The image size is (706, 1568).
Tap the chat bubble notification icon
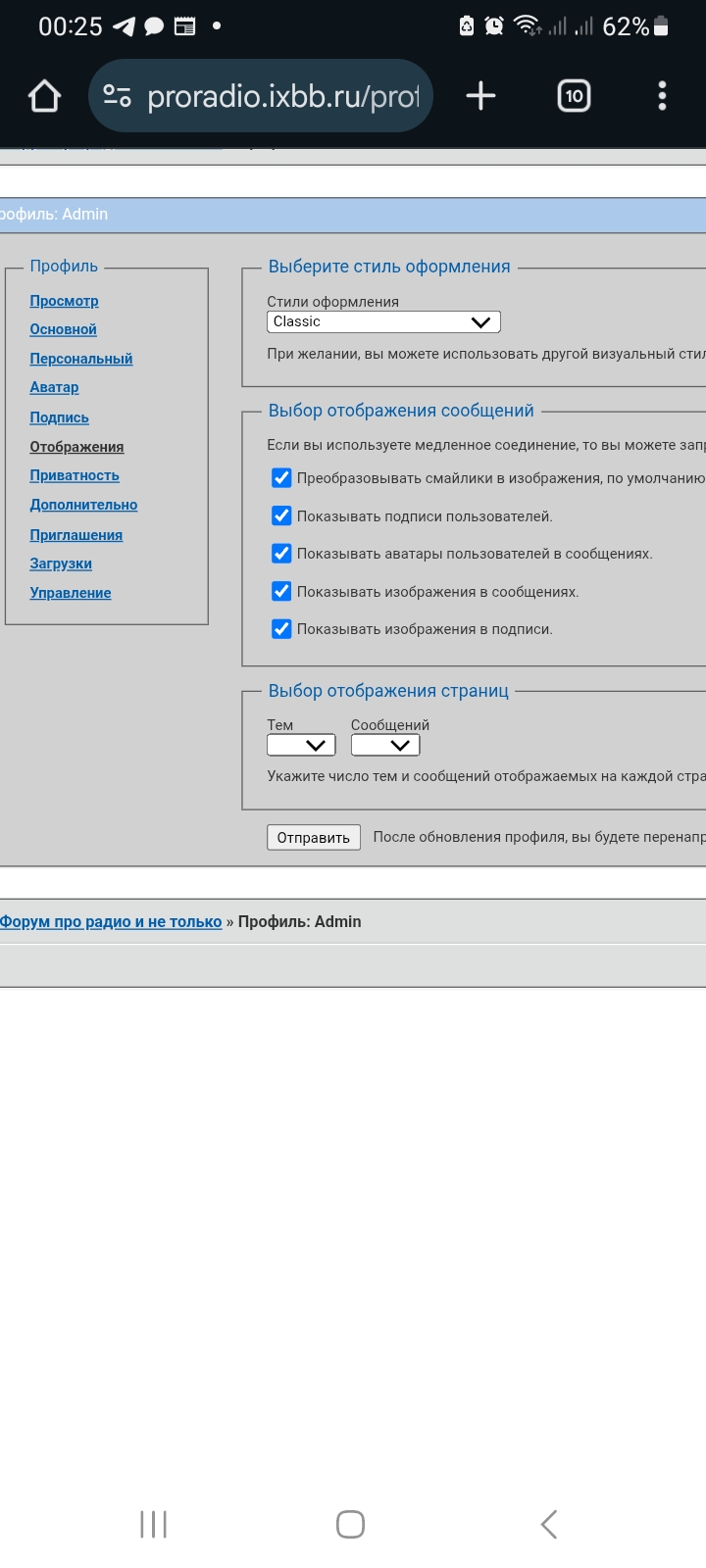point(154,26)
